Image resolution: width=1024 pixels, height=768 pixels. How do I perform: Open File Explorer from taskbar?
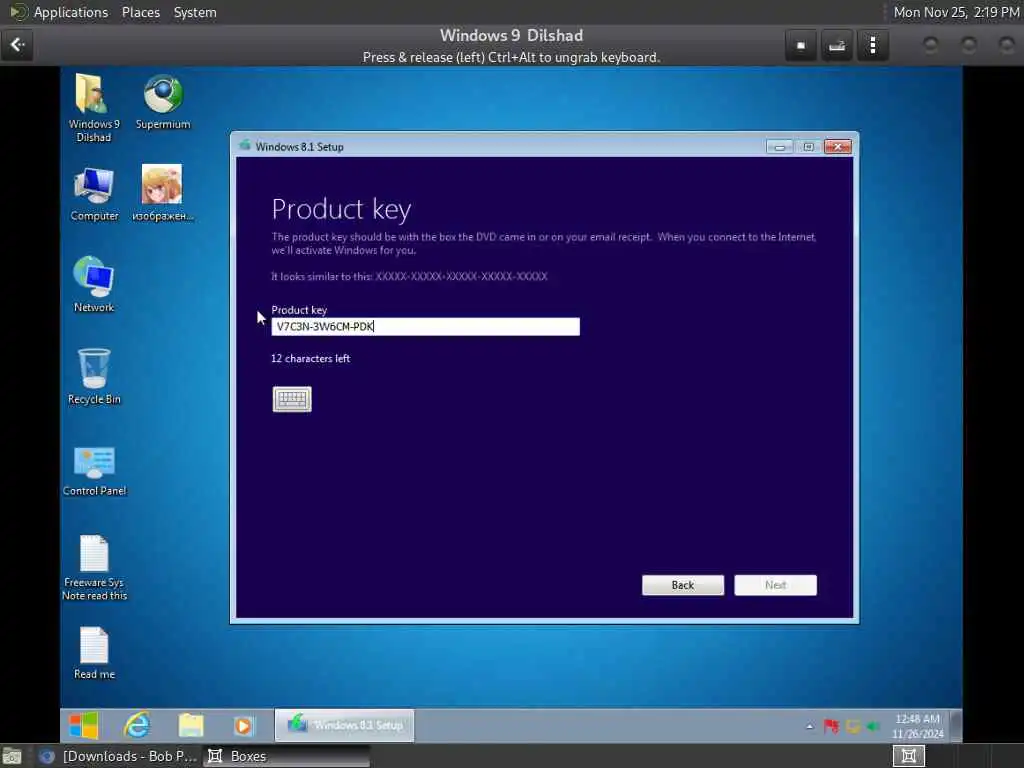(x=191, y=725)
